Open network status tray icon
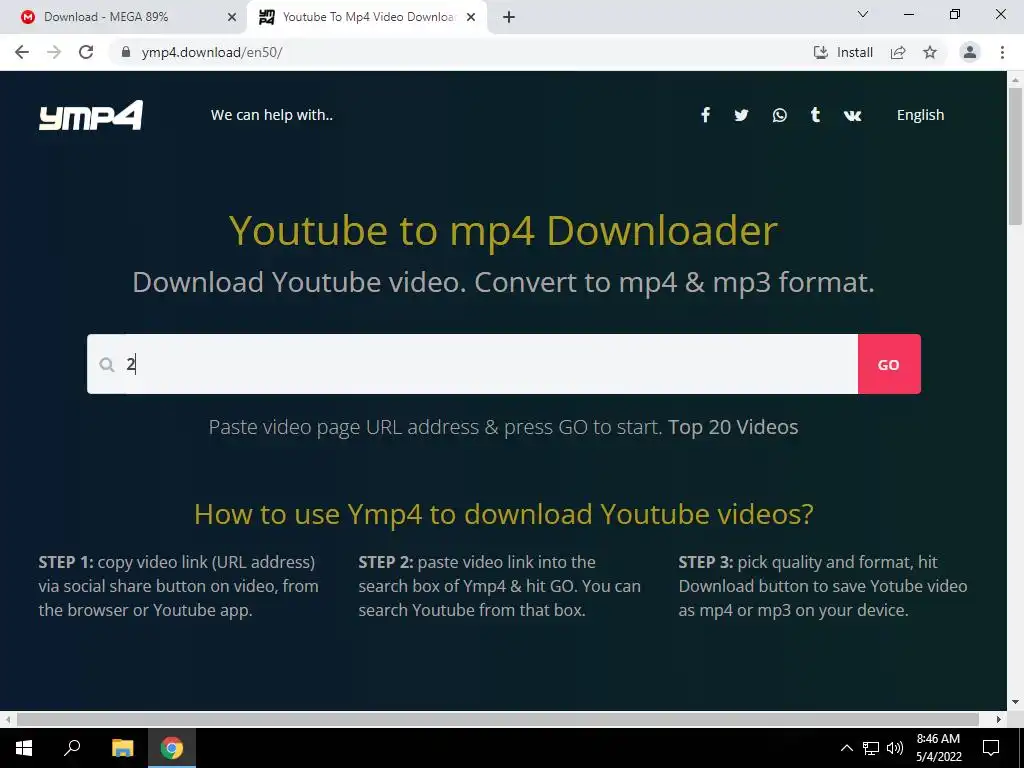Screen dimensions: 1024x768 click(x=871, y=748)
